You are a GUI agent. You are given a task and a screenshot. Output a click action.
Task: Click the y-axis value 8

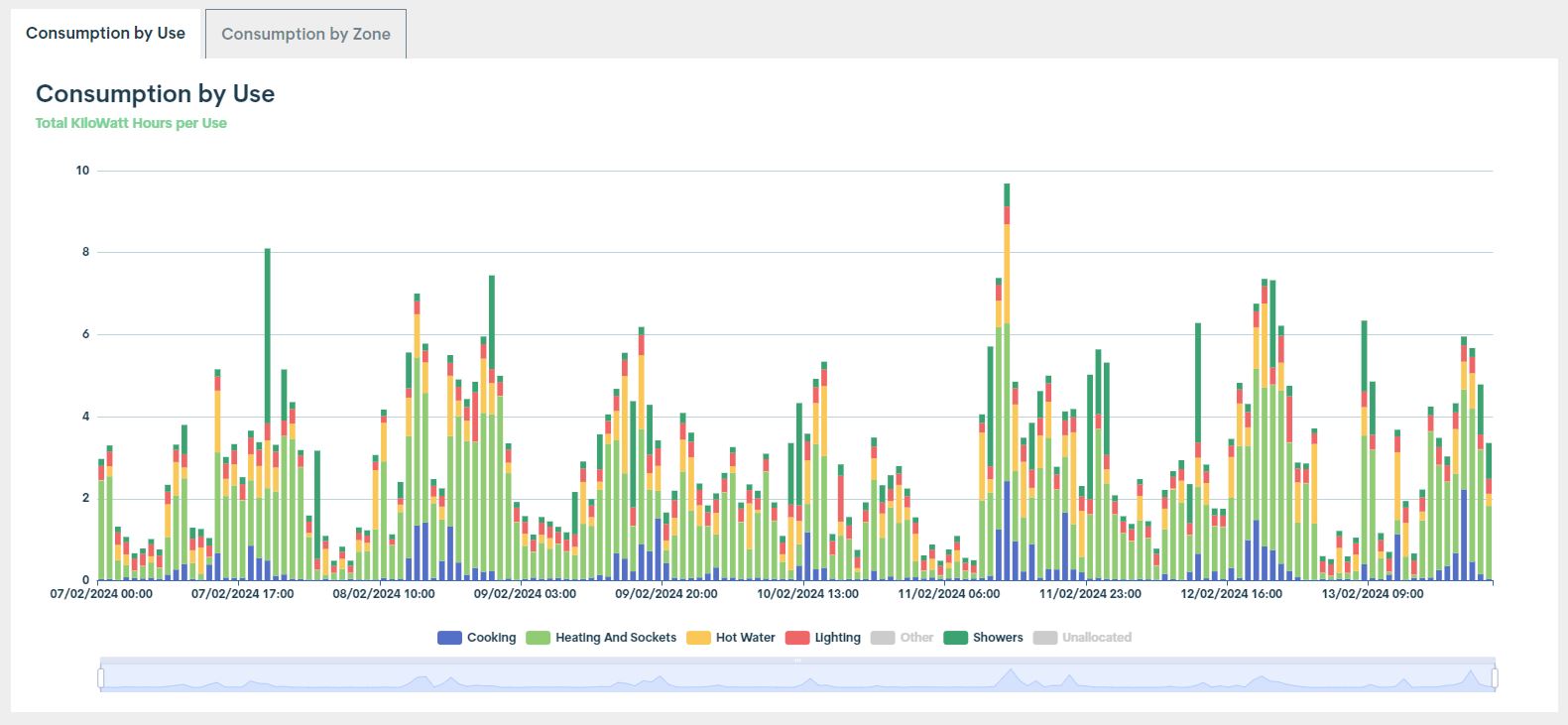[85, 252]
